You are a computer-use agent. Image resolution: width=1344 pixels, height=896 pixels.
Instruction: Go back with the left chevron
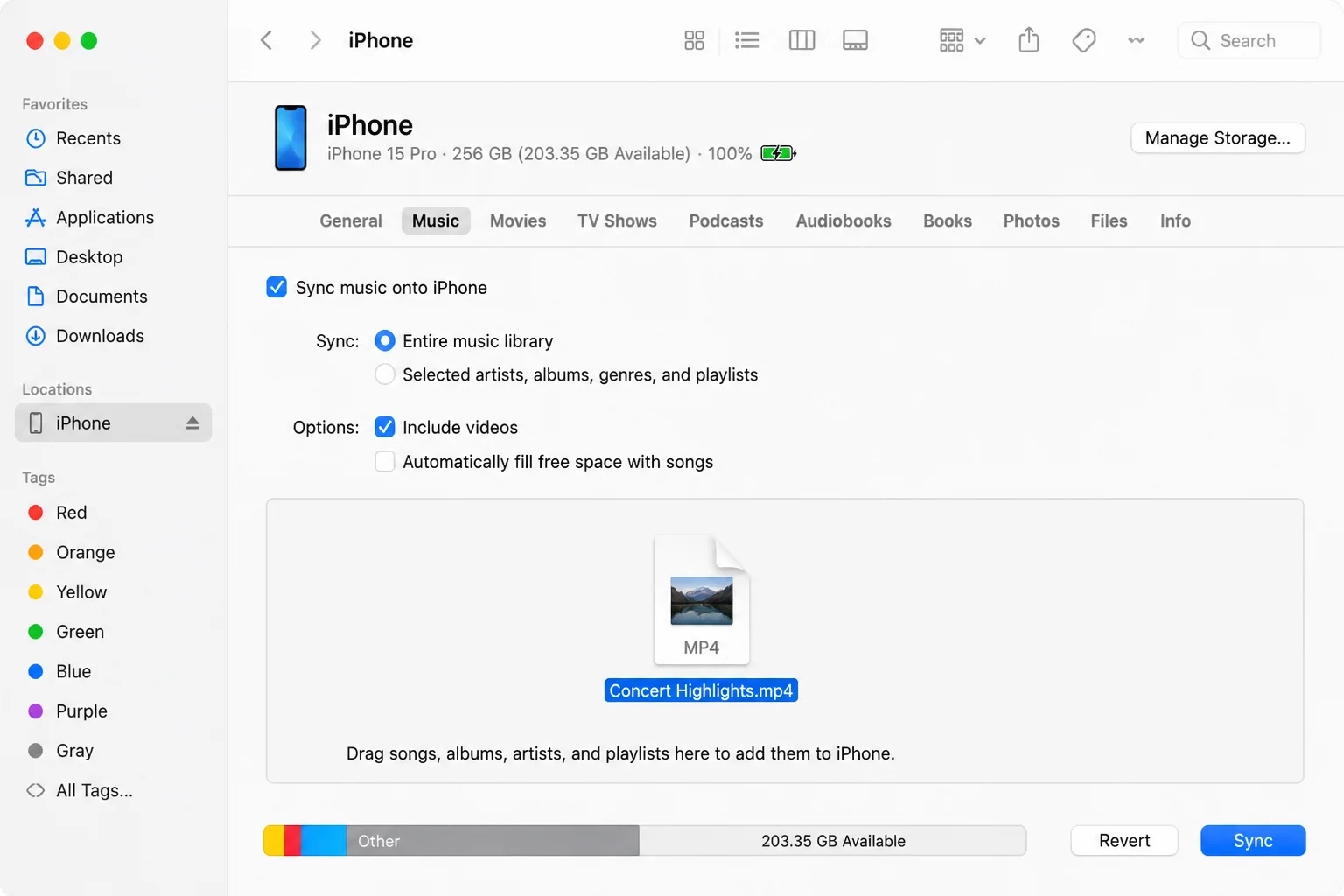[267, 40]
